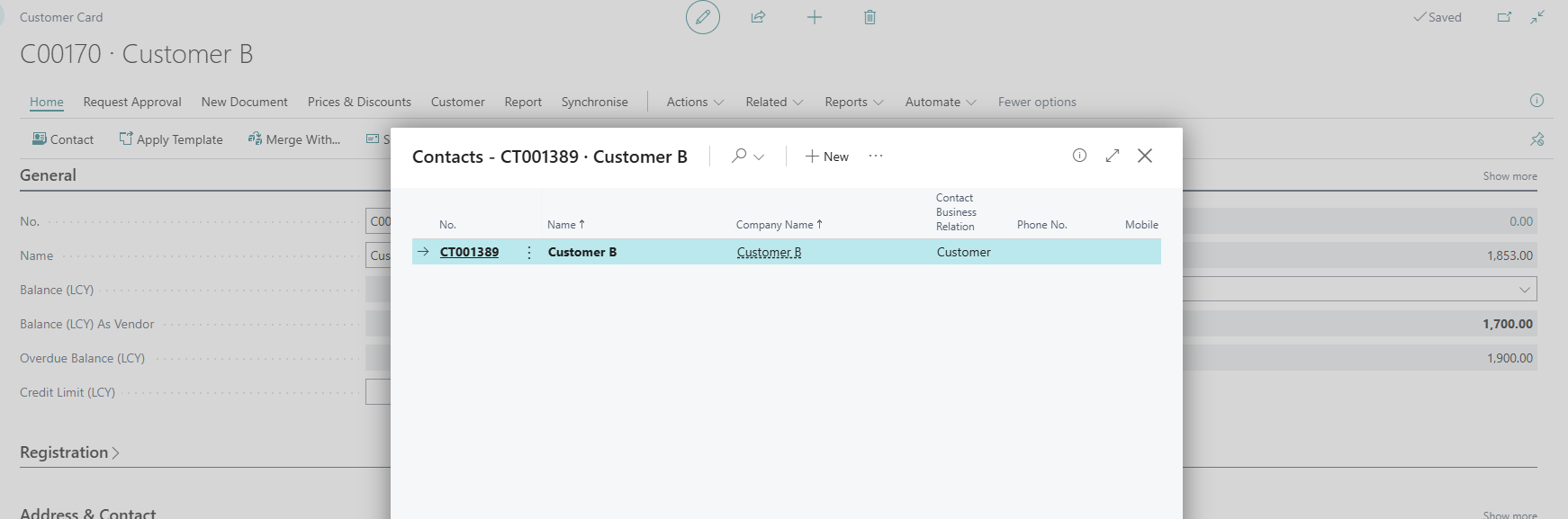Click the search magnifier in Contacts dialog
The image size is (1568, 519).
pyautogui.click(x=739, y=157)
